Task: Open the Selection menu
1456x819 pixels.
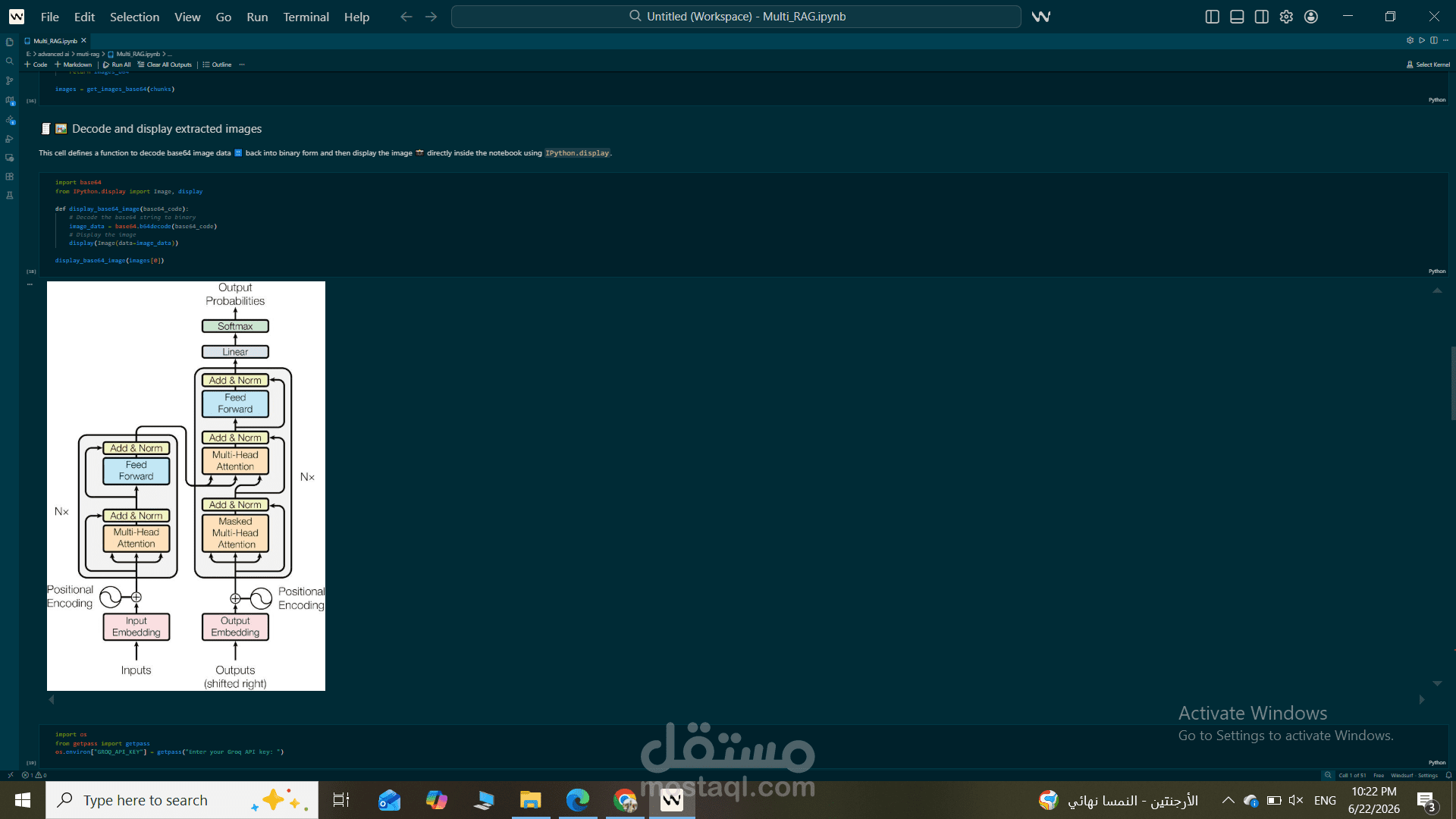Action: pyautogui.click(x=134, y=17)
